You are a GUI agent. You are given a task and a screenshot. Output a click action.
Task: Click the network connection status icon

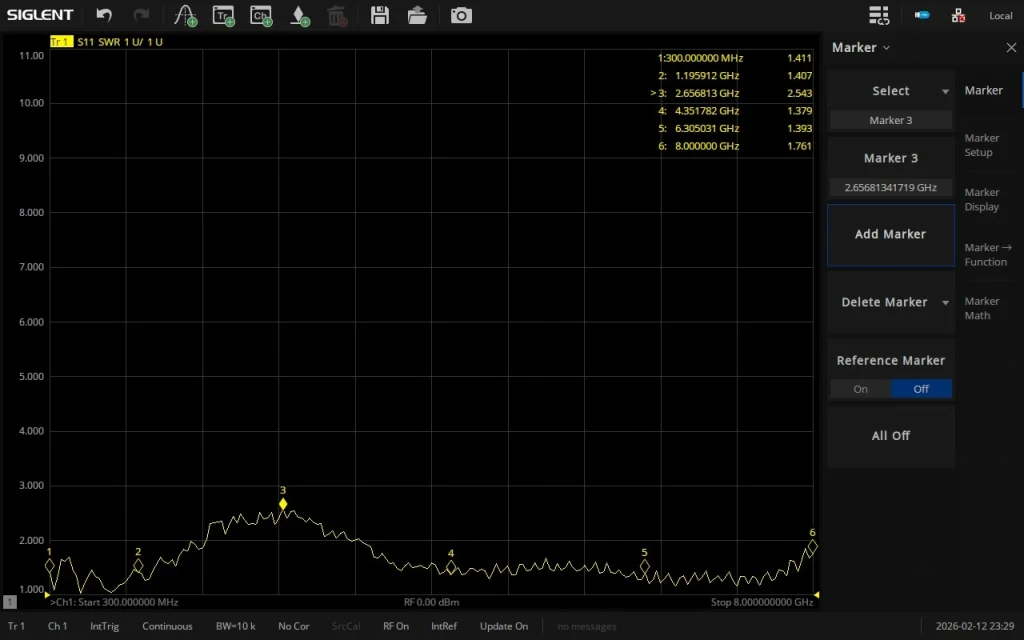coord(958,15)
